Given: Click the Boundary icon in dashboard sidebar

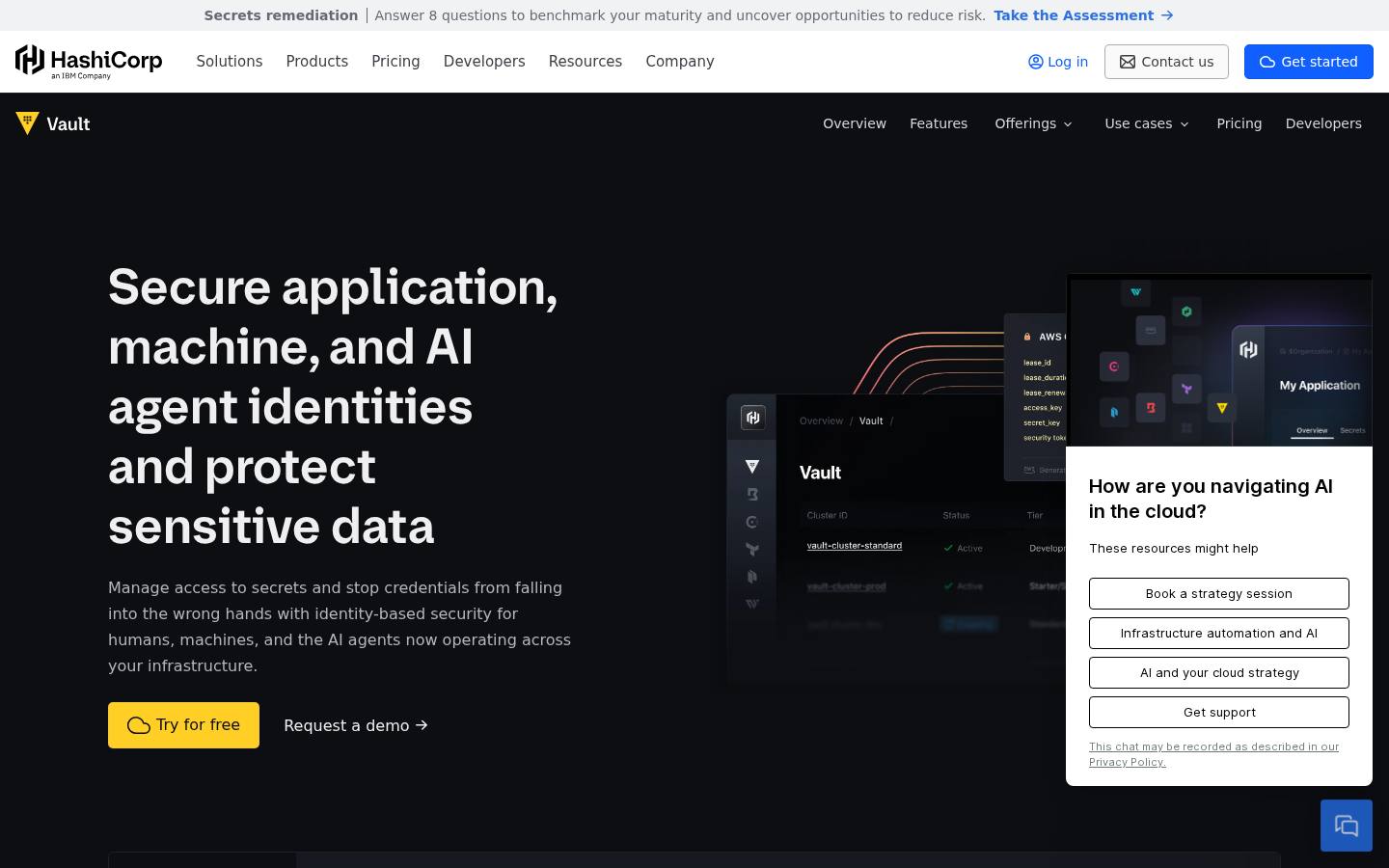Looking at the screenshot, I should click(x=752, y=494).
